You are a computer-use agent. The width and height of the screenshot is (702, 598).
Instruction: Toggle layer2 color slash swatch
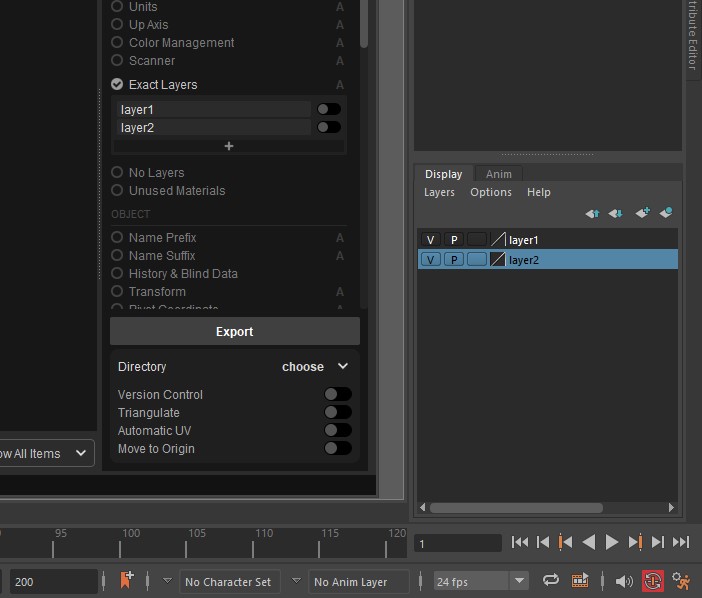pyautogui.click(x=498, y=259)
